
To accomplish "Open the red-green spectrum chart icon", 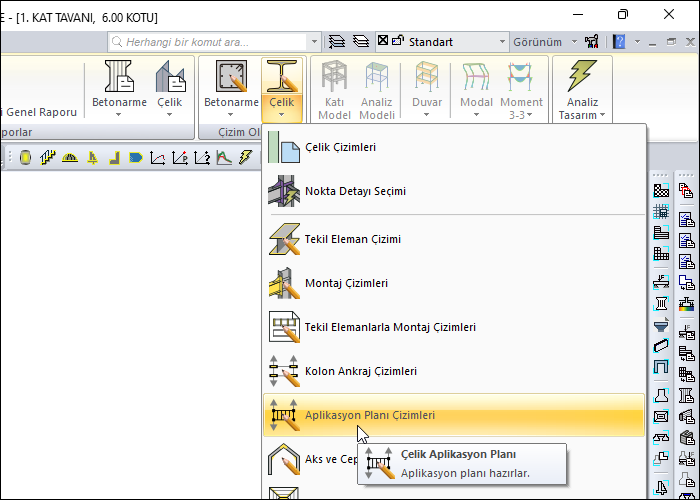I will click(224, 158).
